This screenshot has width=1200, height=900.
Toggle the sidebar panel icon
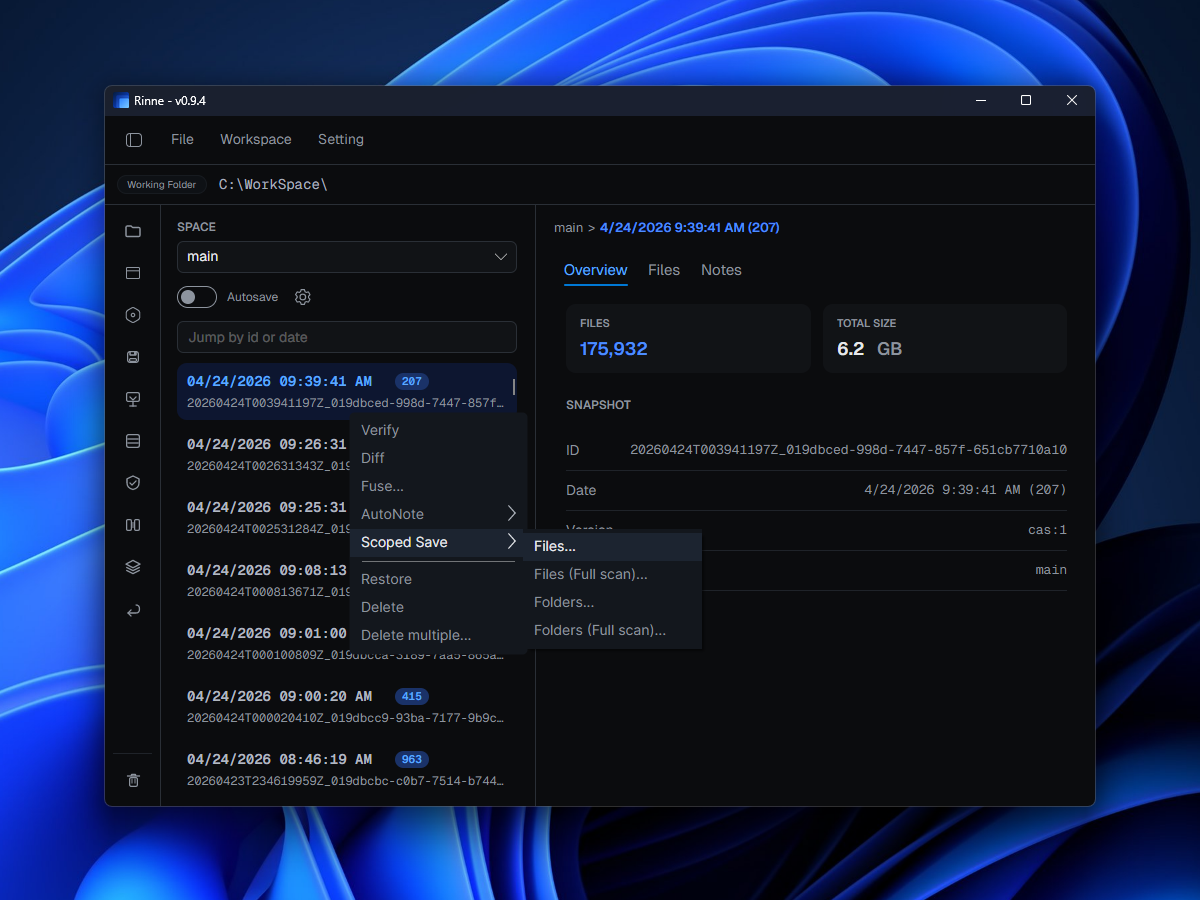pyautogui.click(x=134, y=140)
